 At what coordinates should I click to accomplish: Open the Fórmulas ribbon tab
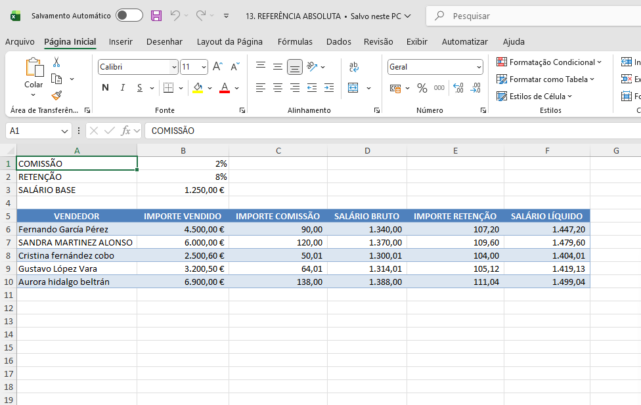click(294, 42)
